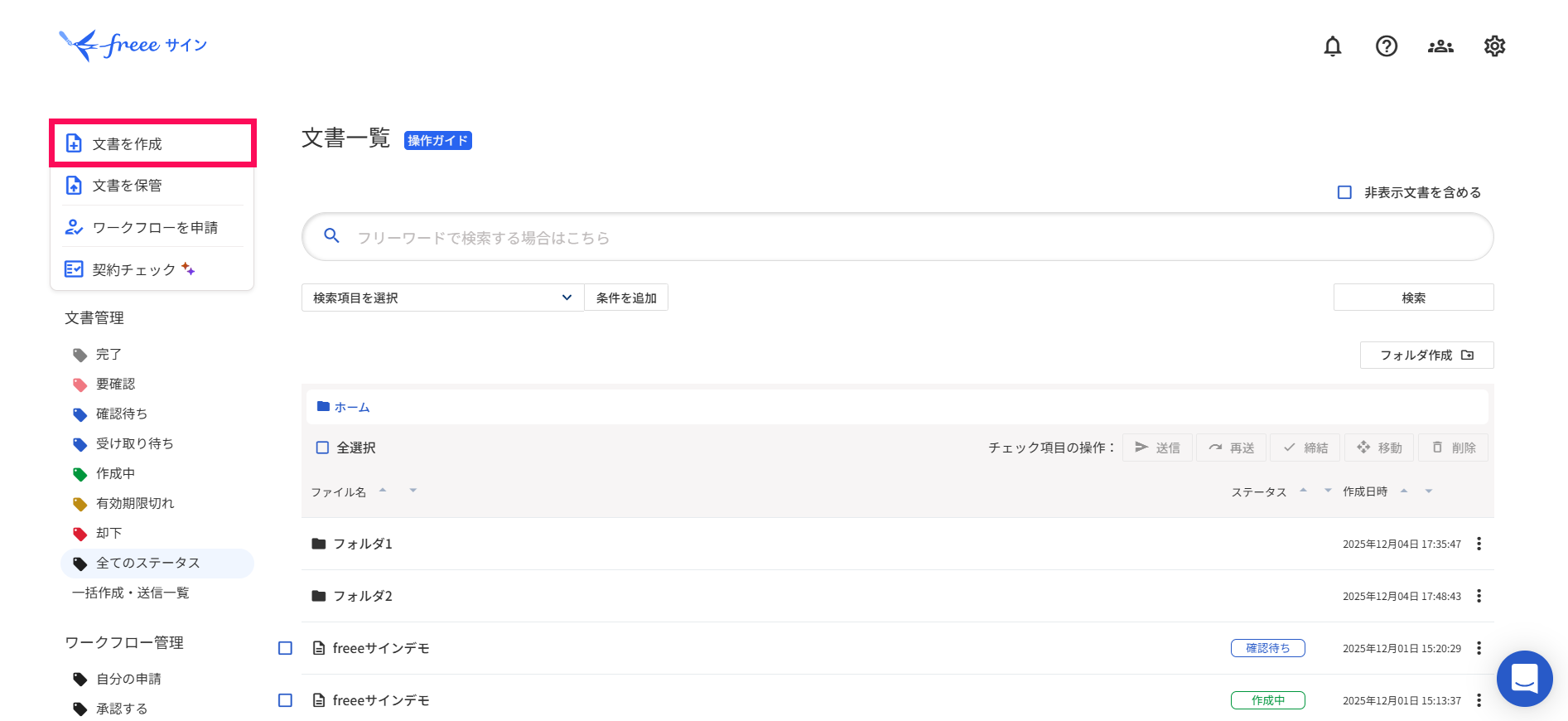The height and width of the screenshot is (721, 1568).
Task: Click the 操作ガイド badge
Action: (x=438, y=140)
